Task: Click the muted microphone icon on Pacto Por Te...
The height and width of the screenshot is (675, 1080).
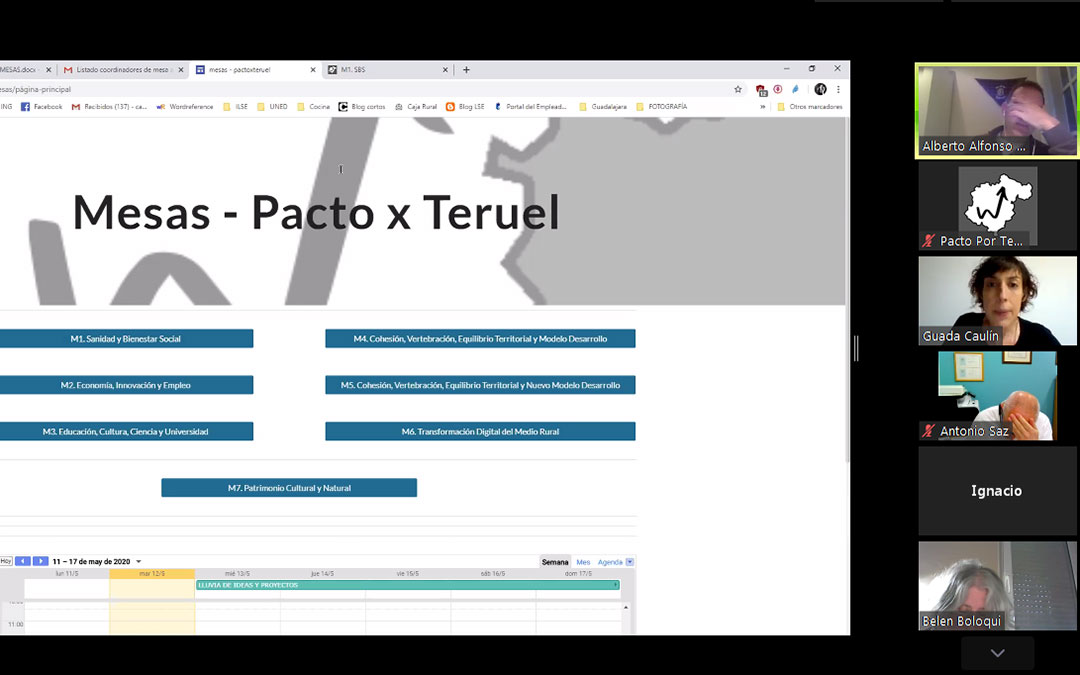Action: [x=928, y=241]
